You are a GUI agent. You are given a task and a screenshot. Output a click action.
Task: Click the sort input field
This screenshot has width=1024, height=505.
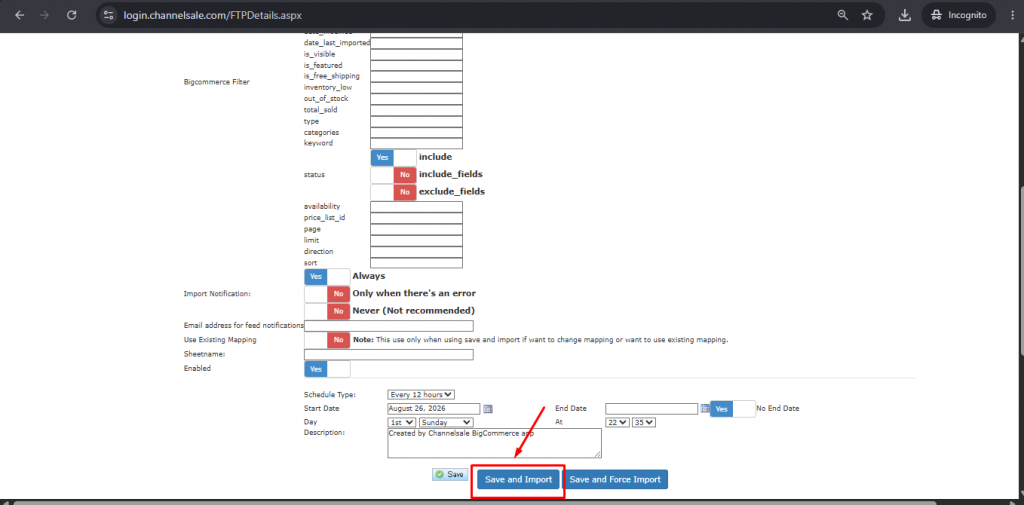pos(417,263)
